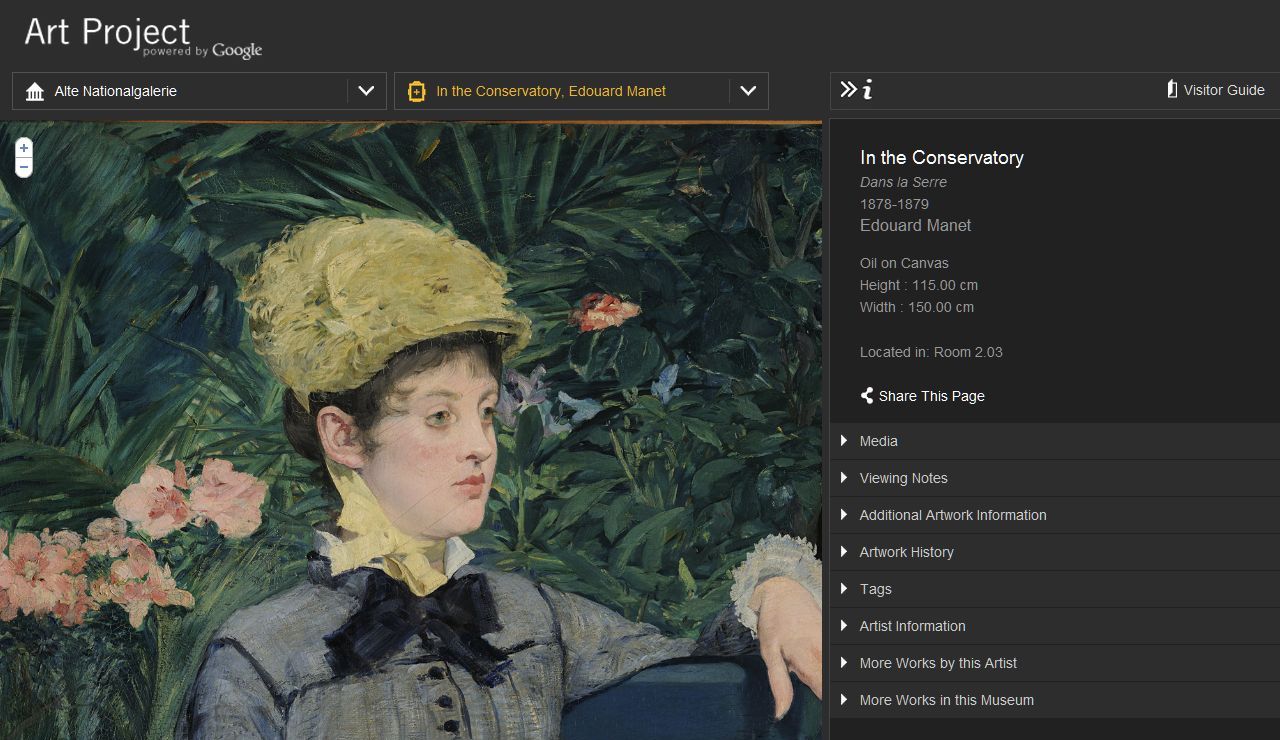Expand Additional Artwork Information
Screen dimensions: 1280x740
click(x=953, y=515)
